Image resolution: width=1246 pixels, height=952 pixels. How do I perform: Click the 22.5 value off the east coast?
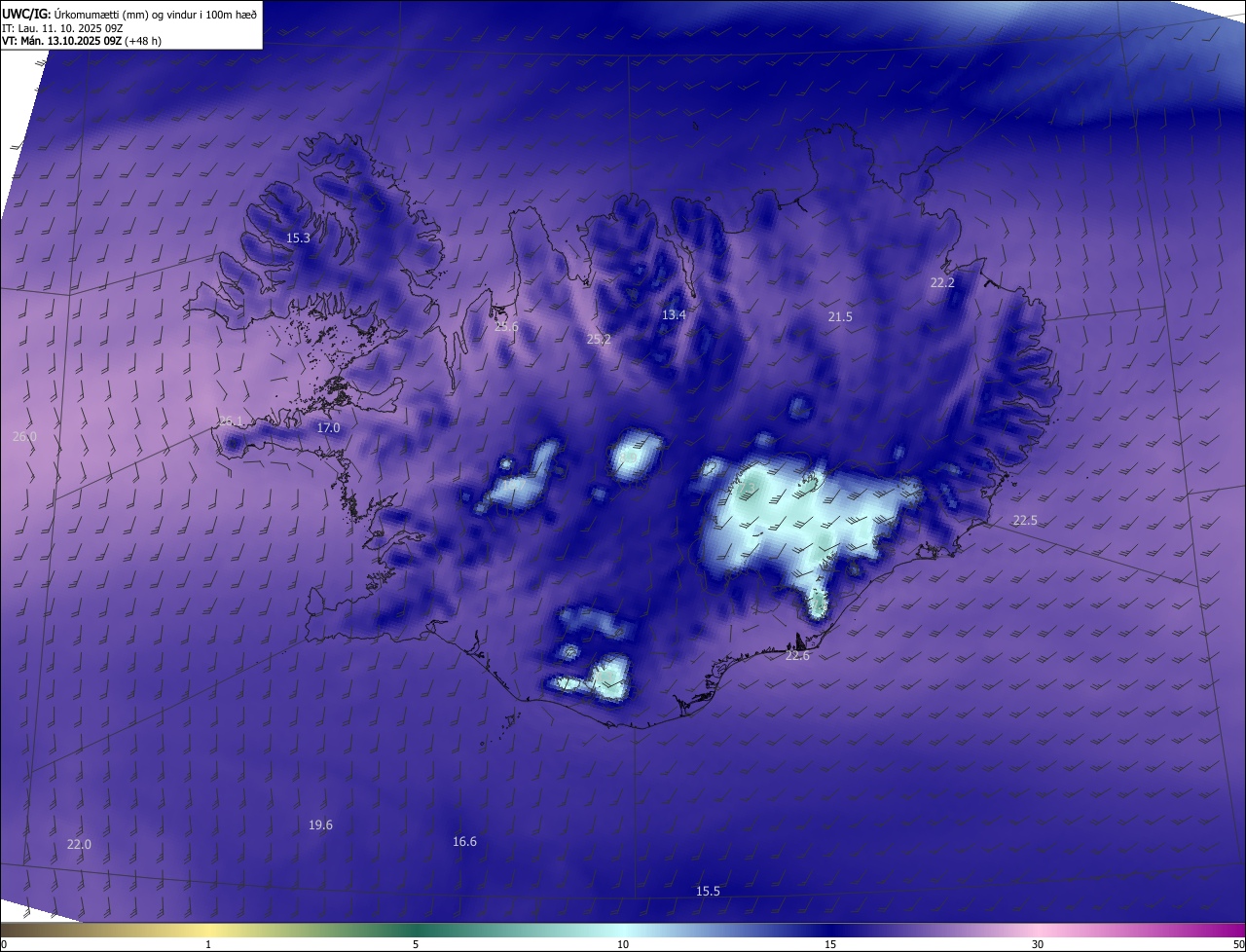(1025, 521)
